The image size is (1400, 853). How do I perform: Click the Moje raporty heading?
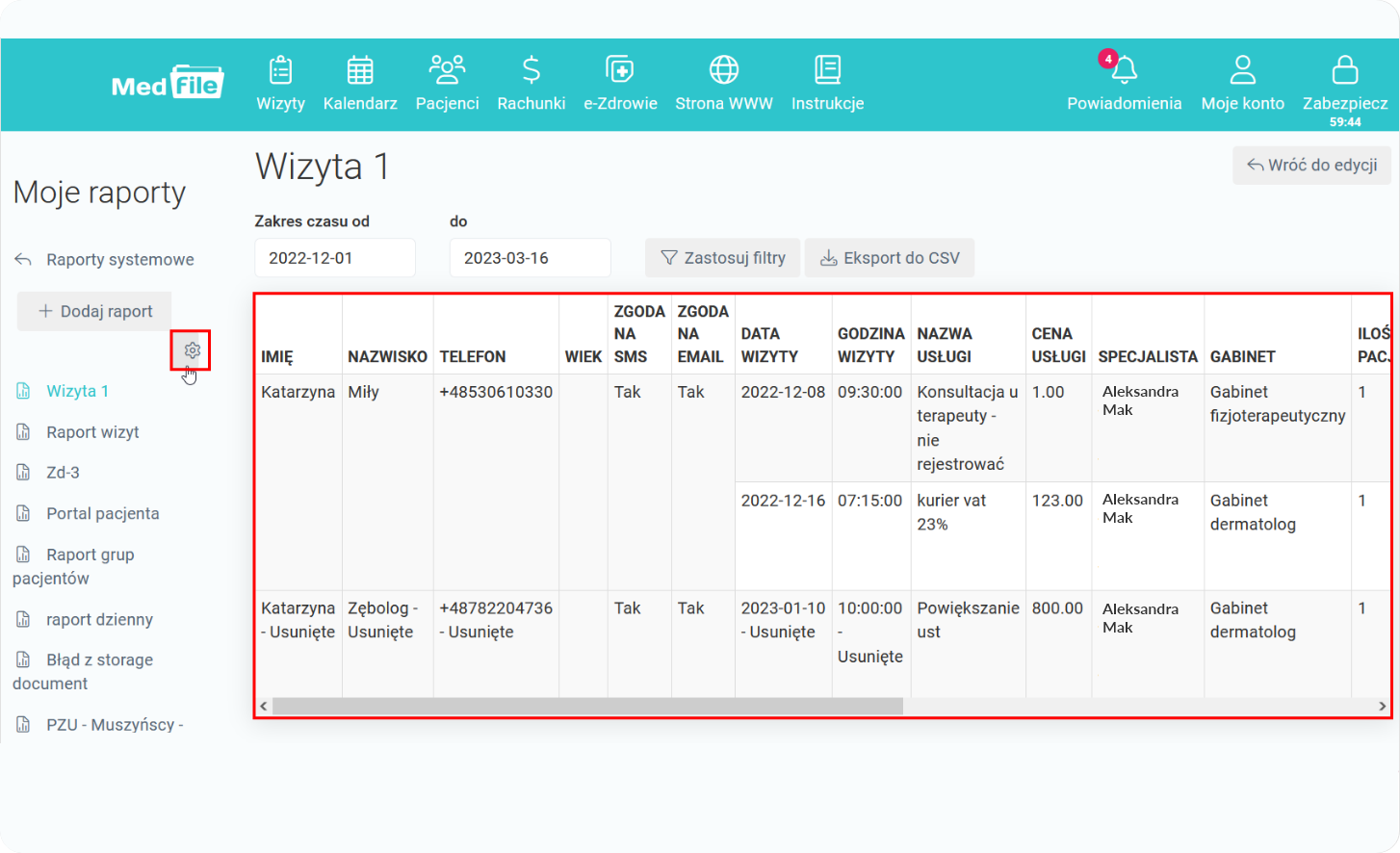[x=99, y=193]
